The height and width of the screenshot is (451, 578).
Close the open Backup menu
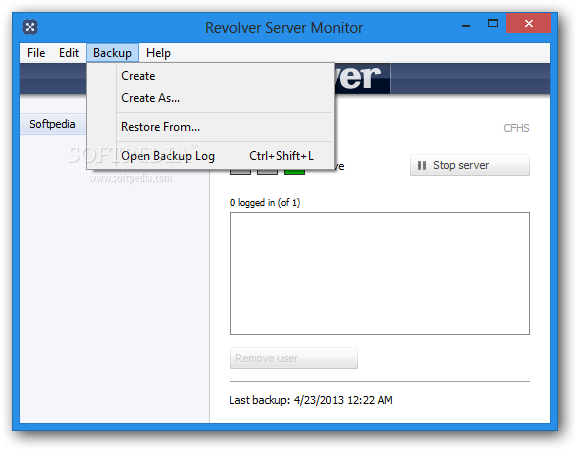[x=112, y=53]
